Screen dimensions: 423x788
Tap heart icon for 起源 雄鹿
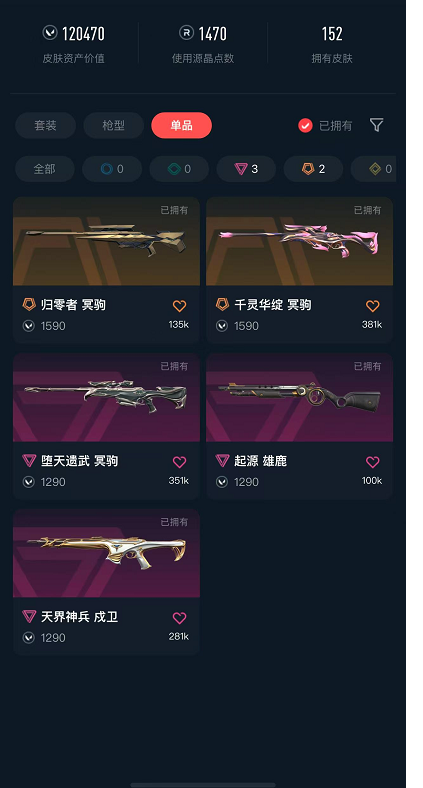pyautogui.click(x=372, y=462)
